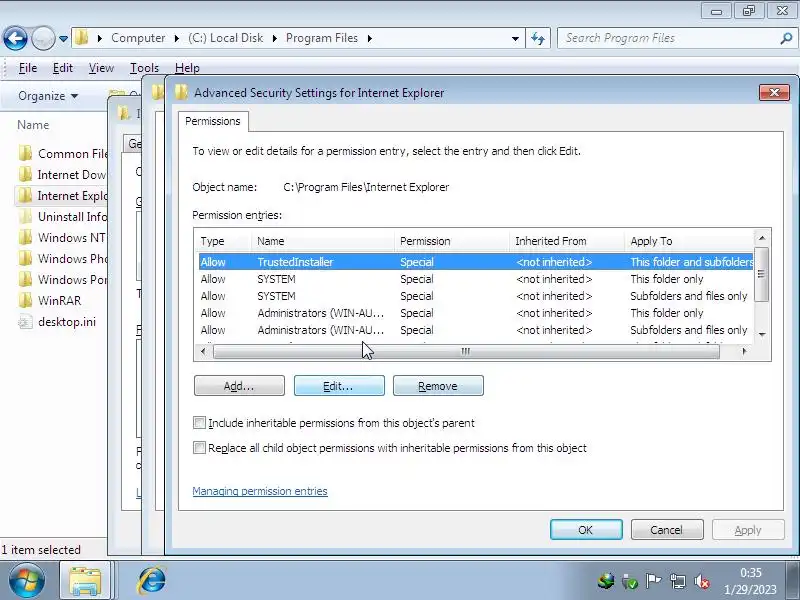Select the Windows Portable folder icon
The height and width of the screenshot is (600, 800).
tap(25, 280)
